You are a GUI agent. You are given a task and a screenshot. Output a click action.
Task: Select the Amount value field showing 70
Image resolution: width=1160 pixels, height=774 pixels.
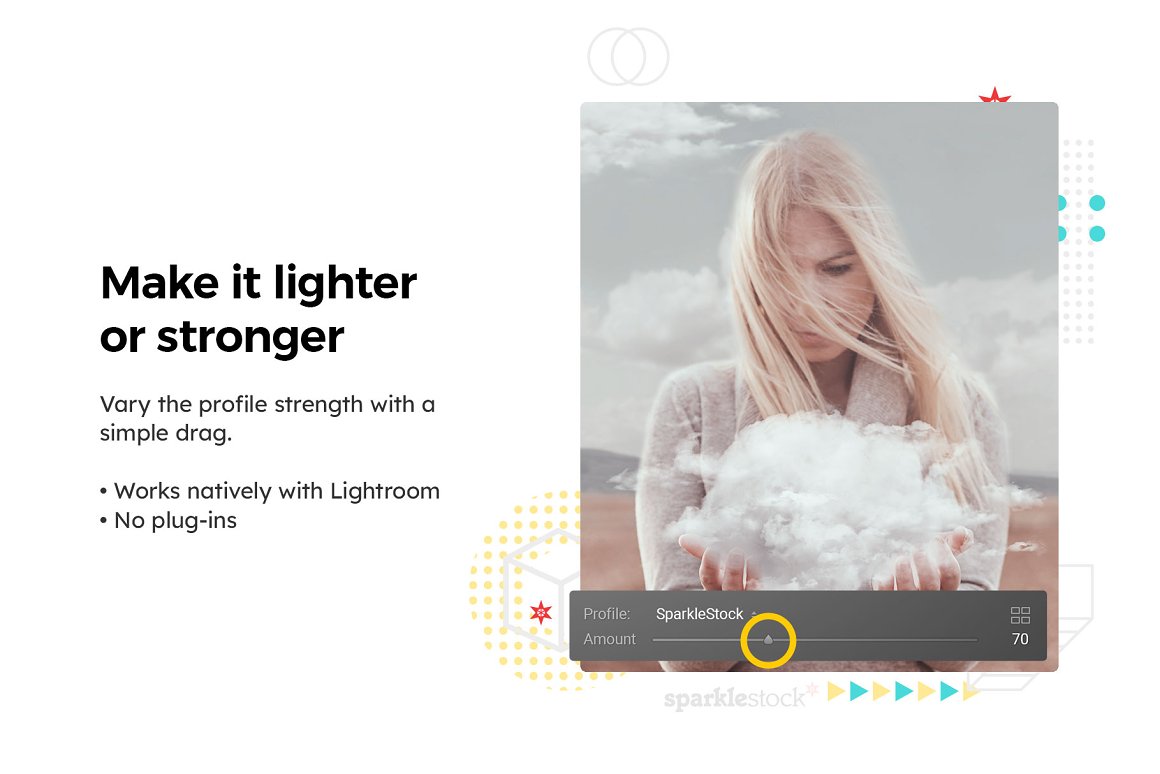pyautogui.click(x=1020, y=639)
